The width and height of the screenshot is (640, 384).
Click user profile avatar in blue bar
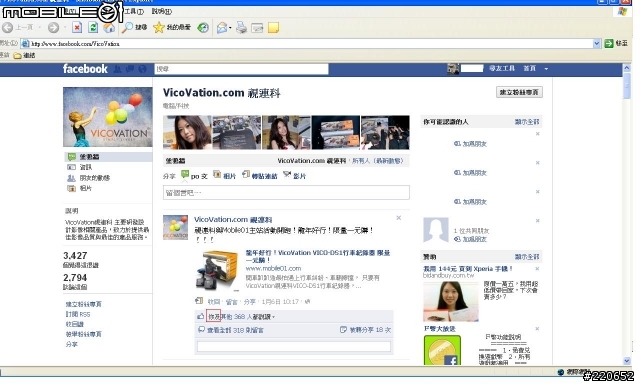(453, 69)
